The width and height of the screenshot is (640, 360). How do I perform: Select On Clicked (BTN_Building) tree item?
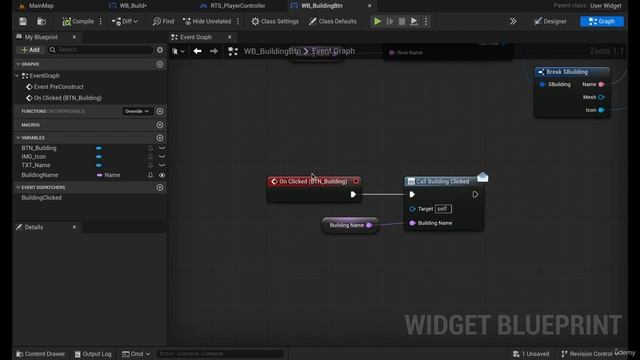(67, 98)
